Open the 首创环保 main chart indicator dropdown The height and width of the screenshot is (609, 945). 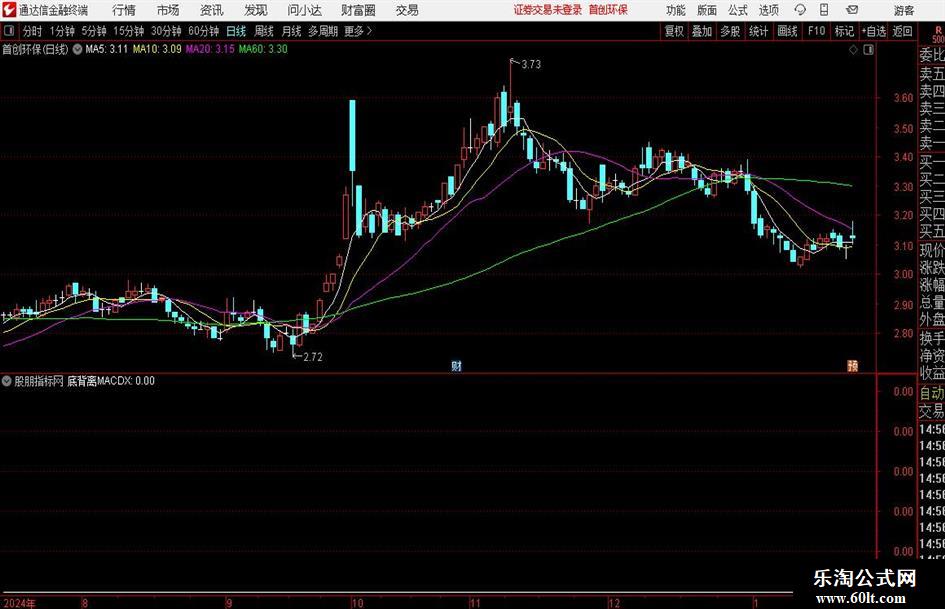(78, 49)
